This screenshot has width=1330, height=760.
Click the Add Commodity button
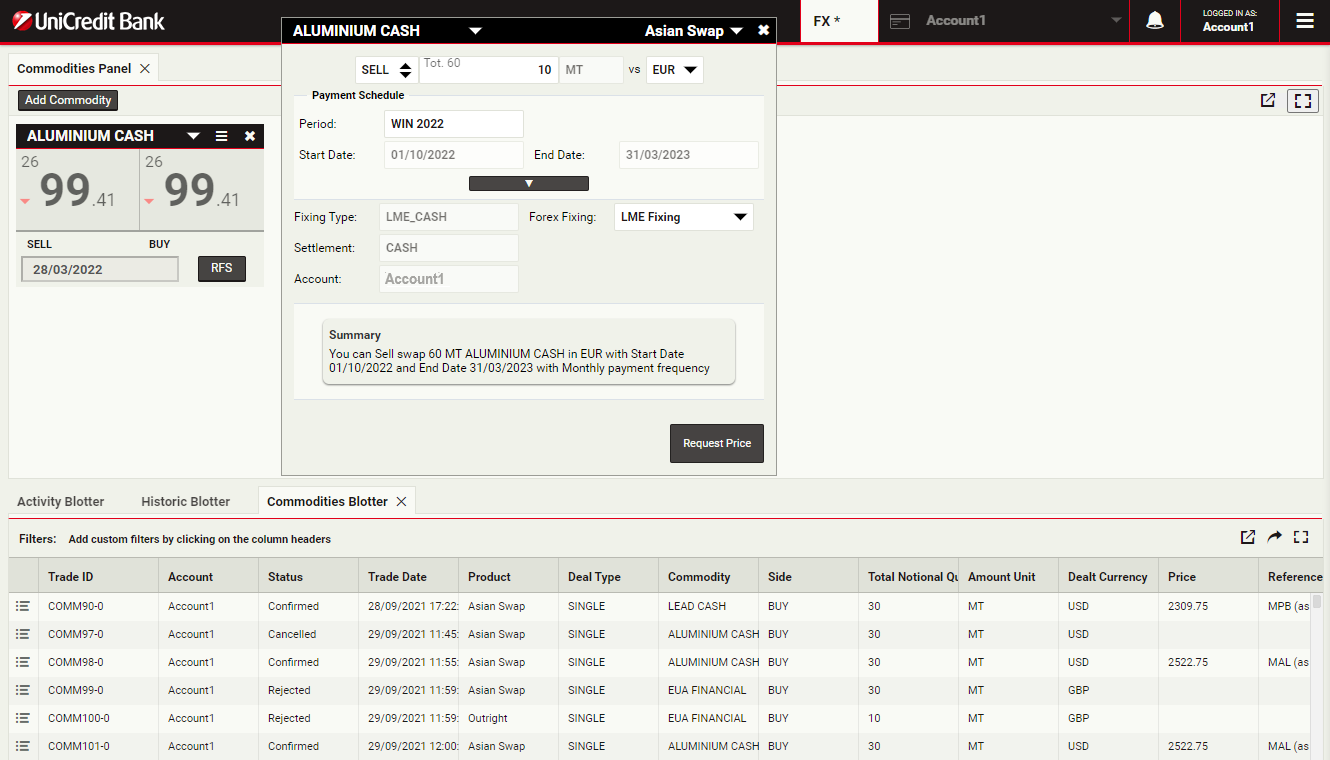click(x=68, y=100)
